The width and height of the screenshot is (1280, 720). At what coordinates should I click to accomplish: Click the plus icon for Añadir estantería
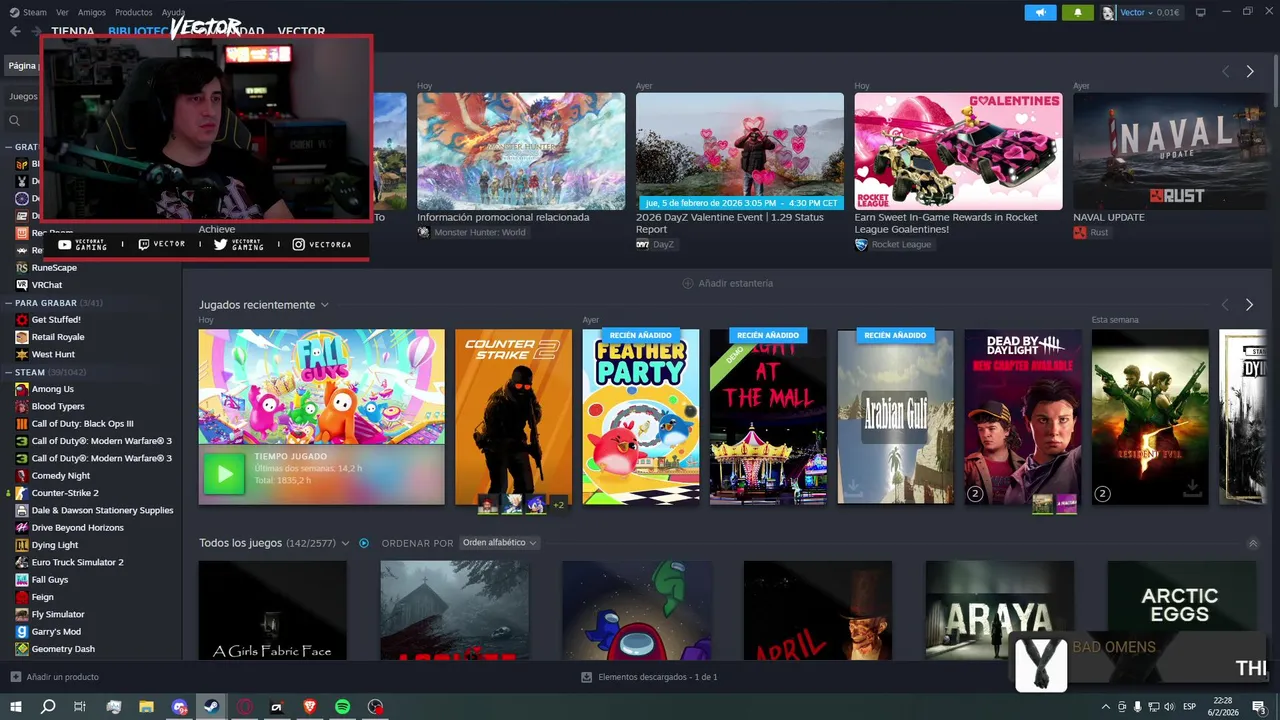pyautogui.click(x=687, y=283)
